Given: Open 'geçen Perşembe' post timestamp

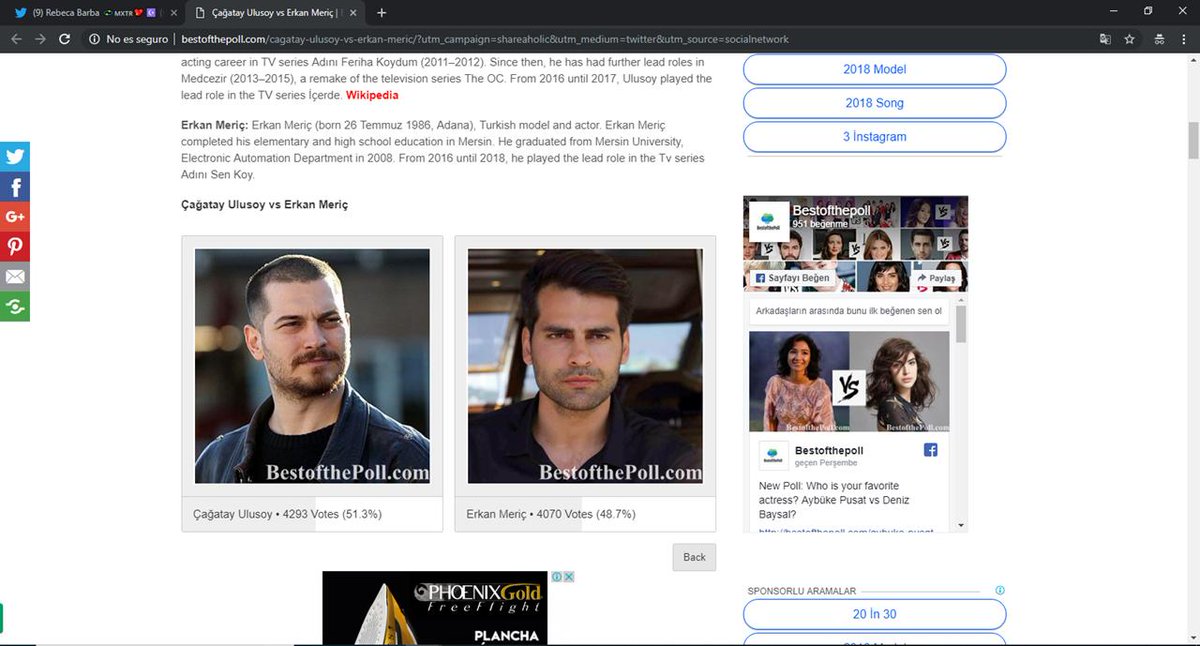Looking at the screenshot, I should click(x=826, y=465).
